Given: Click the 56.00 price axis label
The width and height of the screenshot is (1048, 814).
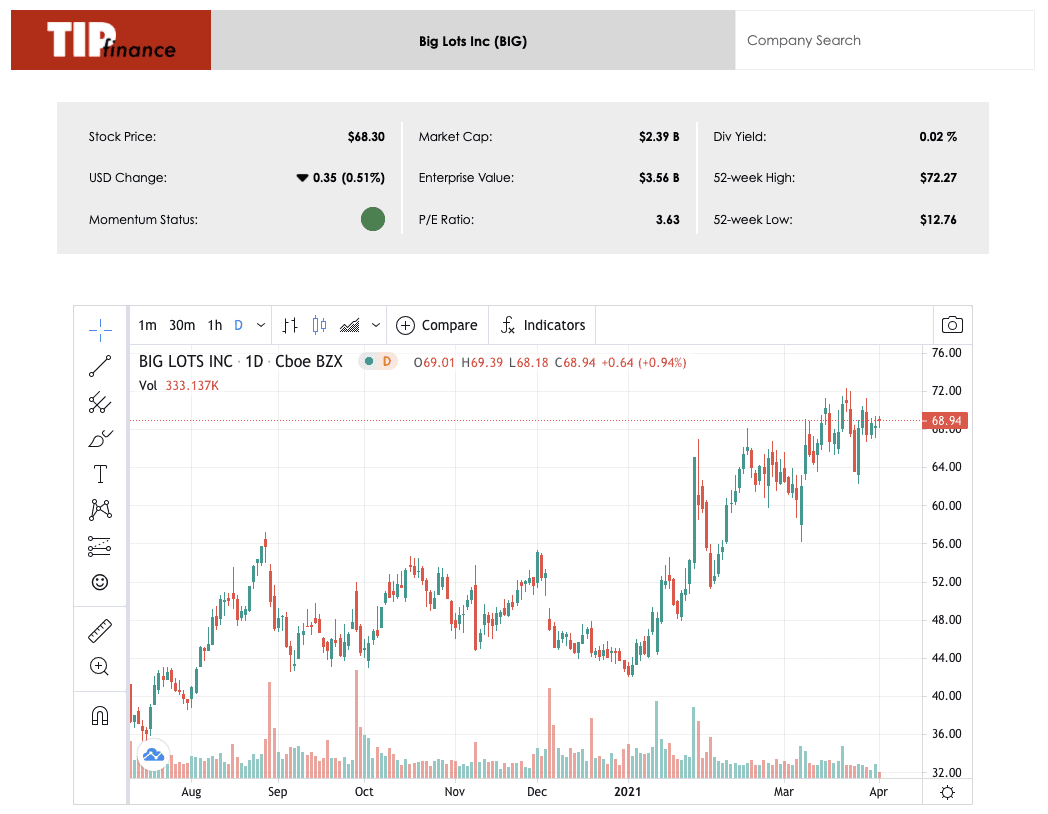Looking at the screenshot, I should [x=946, y=544].
